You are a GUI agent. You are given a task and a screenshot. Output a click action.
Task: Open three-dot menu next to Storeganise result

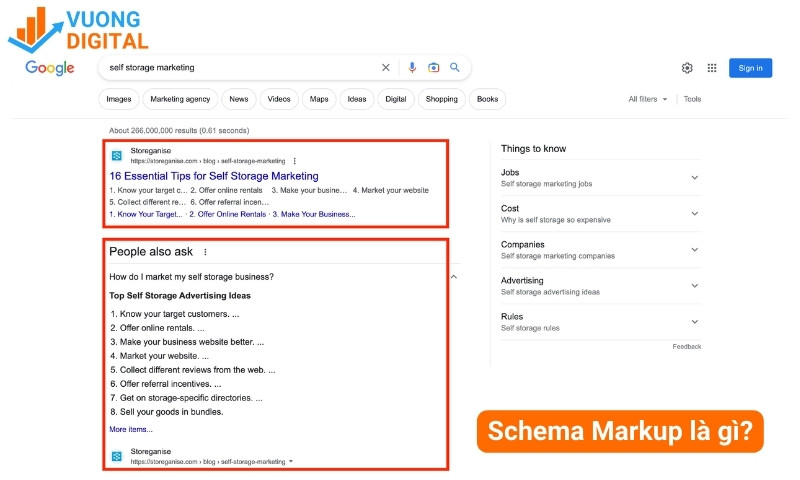294,161
